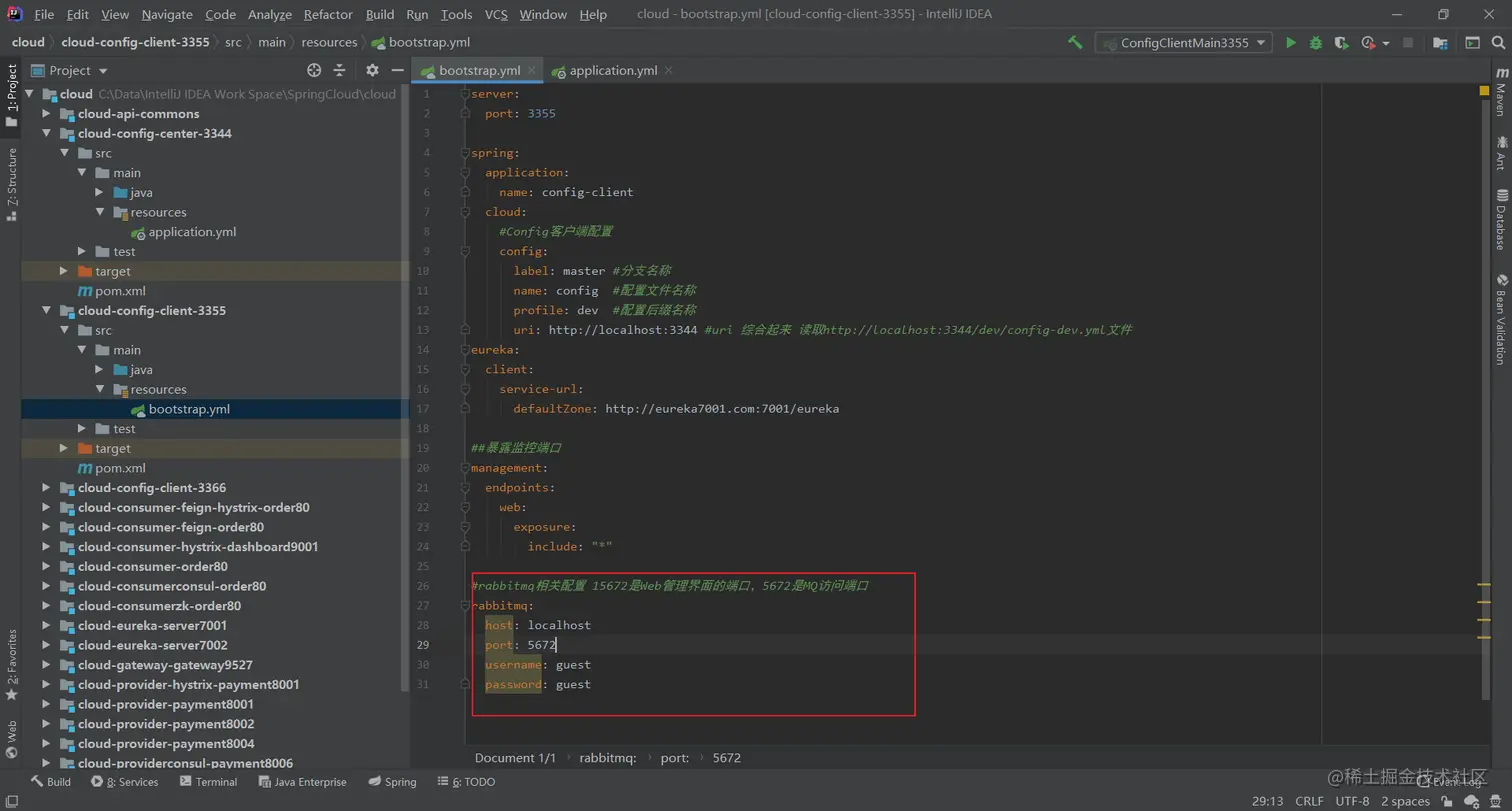Open the VCS menu

pos(496,14)
